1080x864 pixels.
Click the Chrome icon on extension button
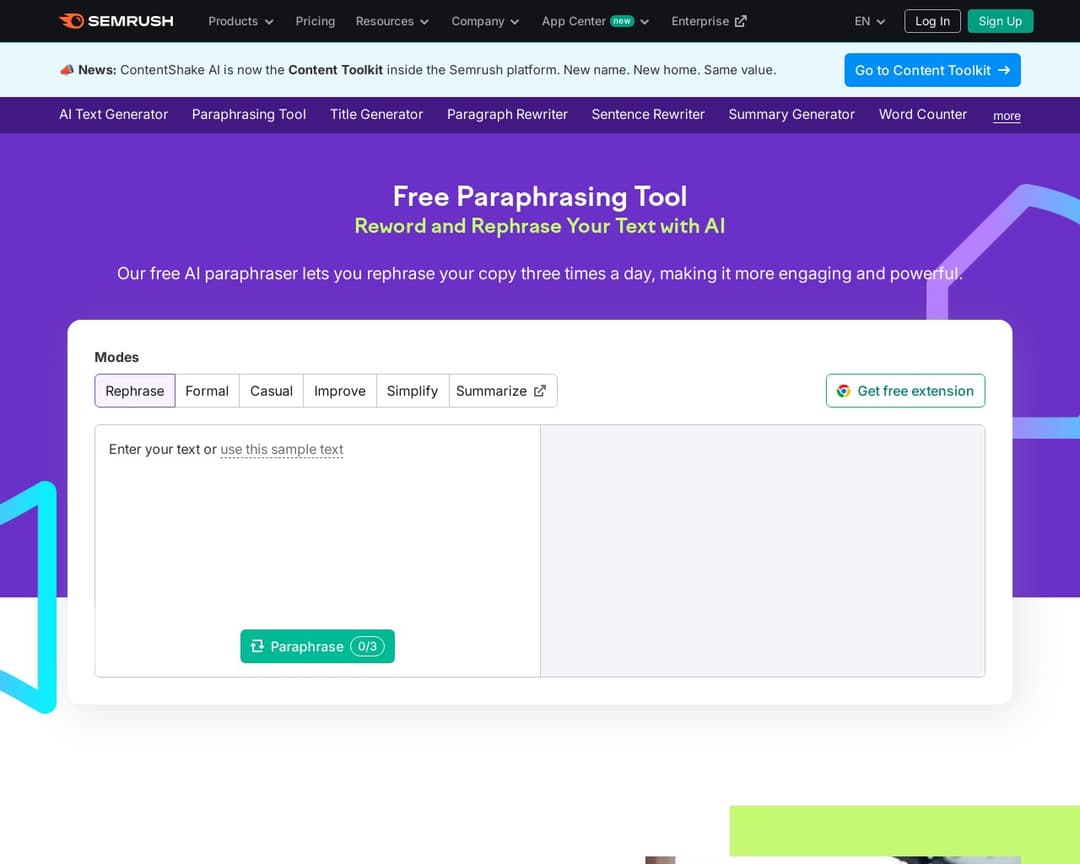[x=844, y=391]
